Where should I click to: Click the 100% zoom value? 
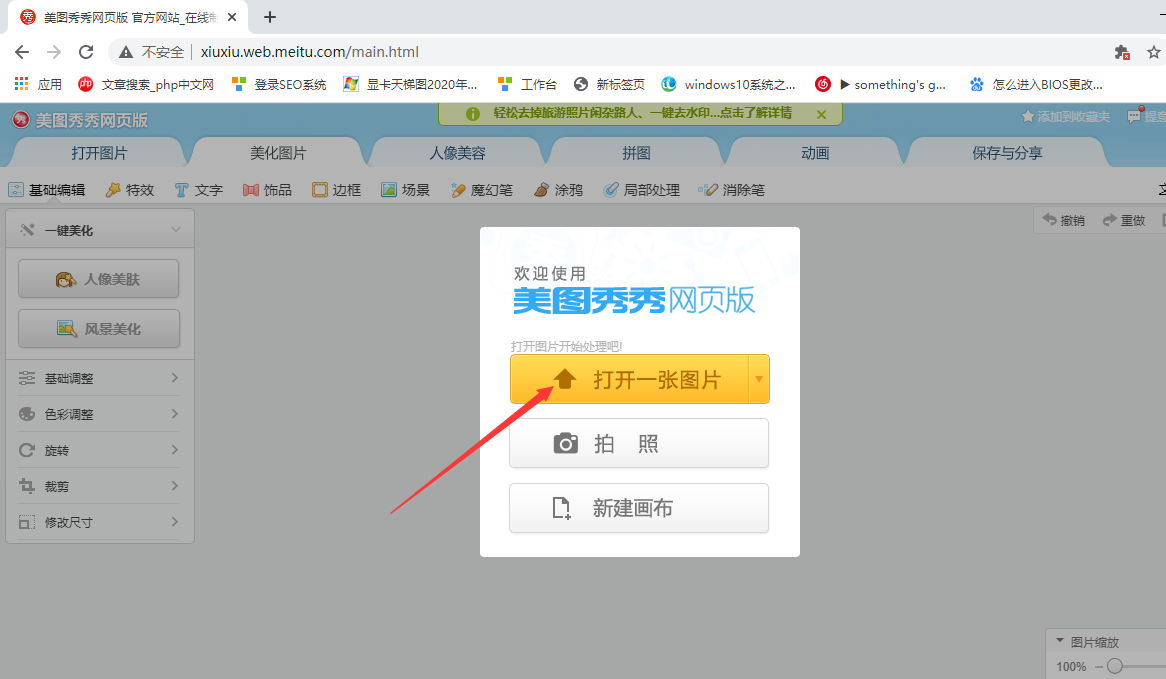[x=1072, y=666]
